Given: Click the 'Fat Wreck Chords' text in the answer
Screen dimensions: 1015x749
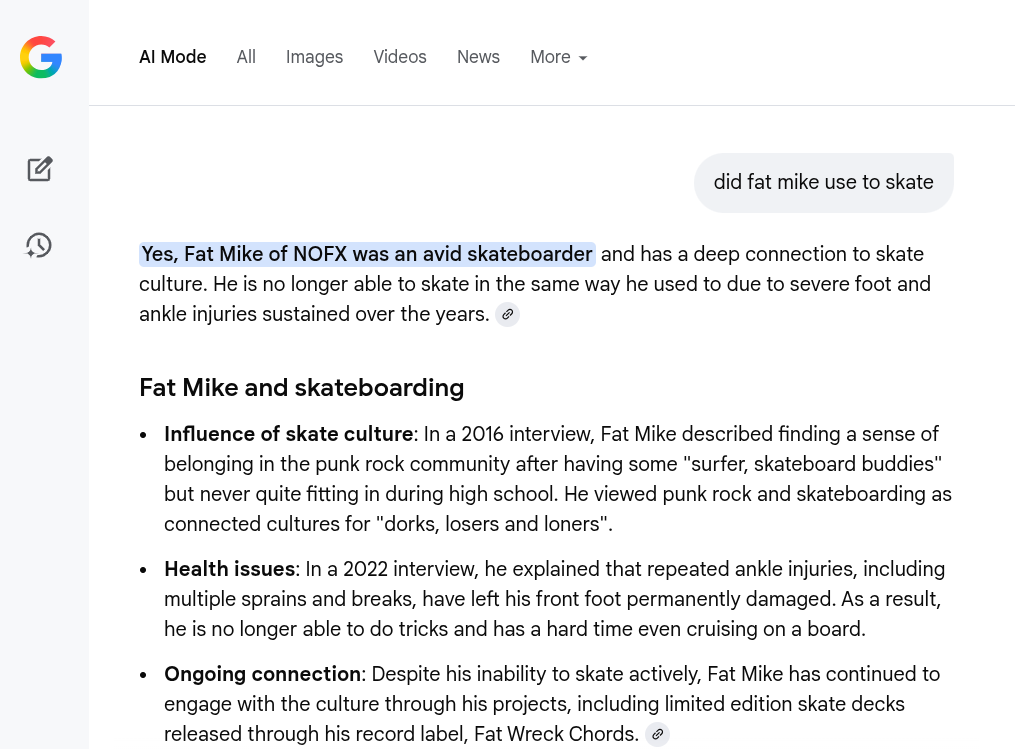Looking at the screenshot, I should coord(556,734).
